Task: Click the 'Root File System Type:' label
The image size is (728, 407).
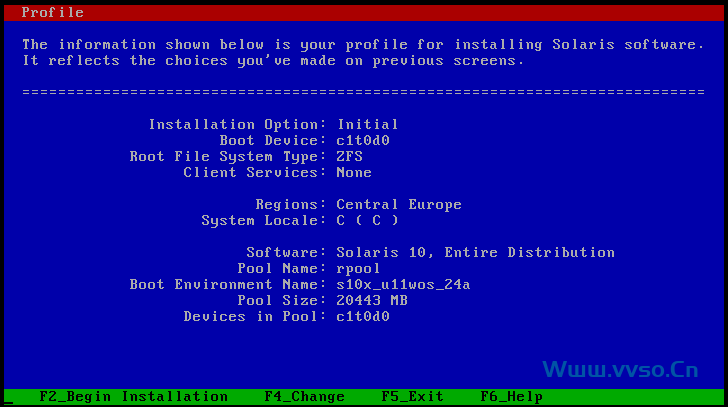Action: 228,157
